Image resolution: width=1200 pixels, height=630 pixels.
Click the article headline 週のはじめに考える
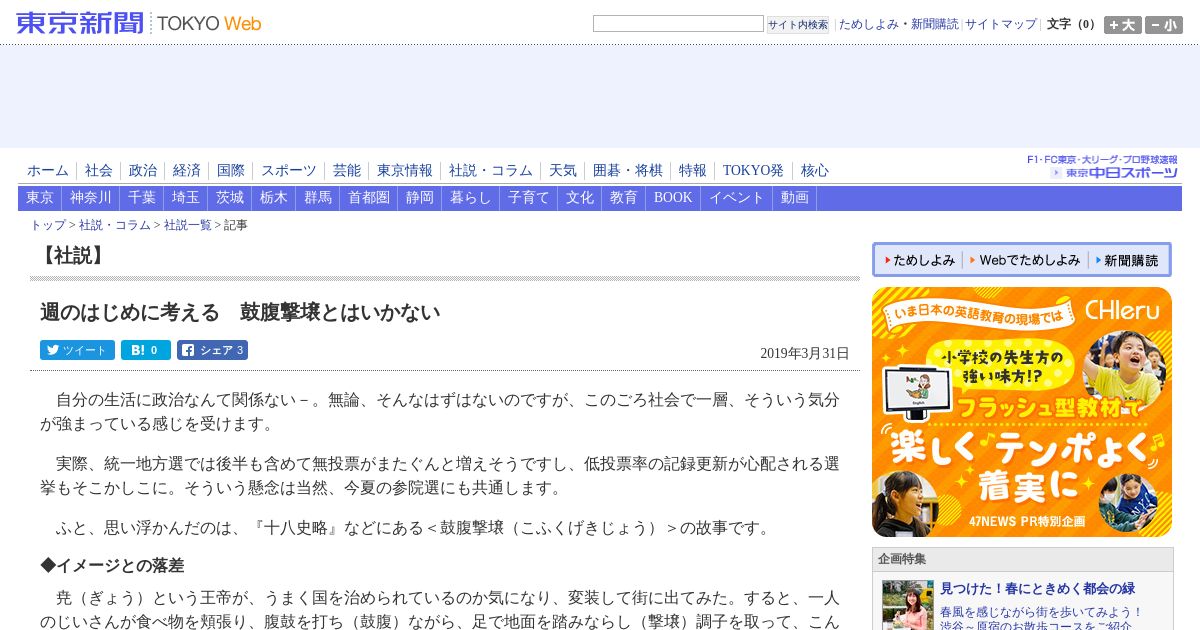pyautogui.click(x=240, y=312)
